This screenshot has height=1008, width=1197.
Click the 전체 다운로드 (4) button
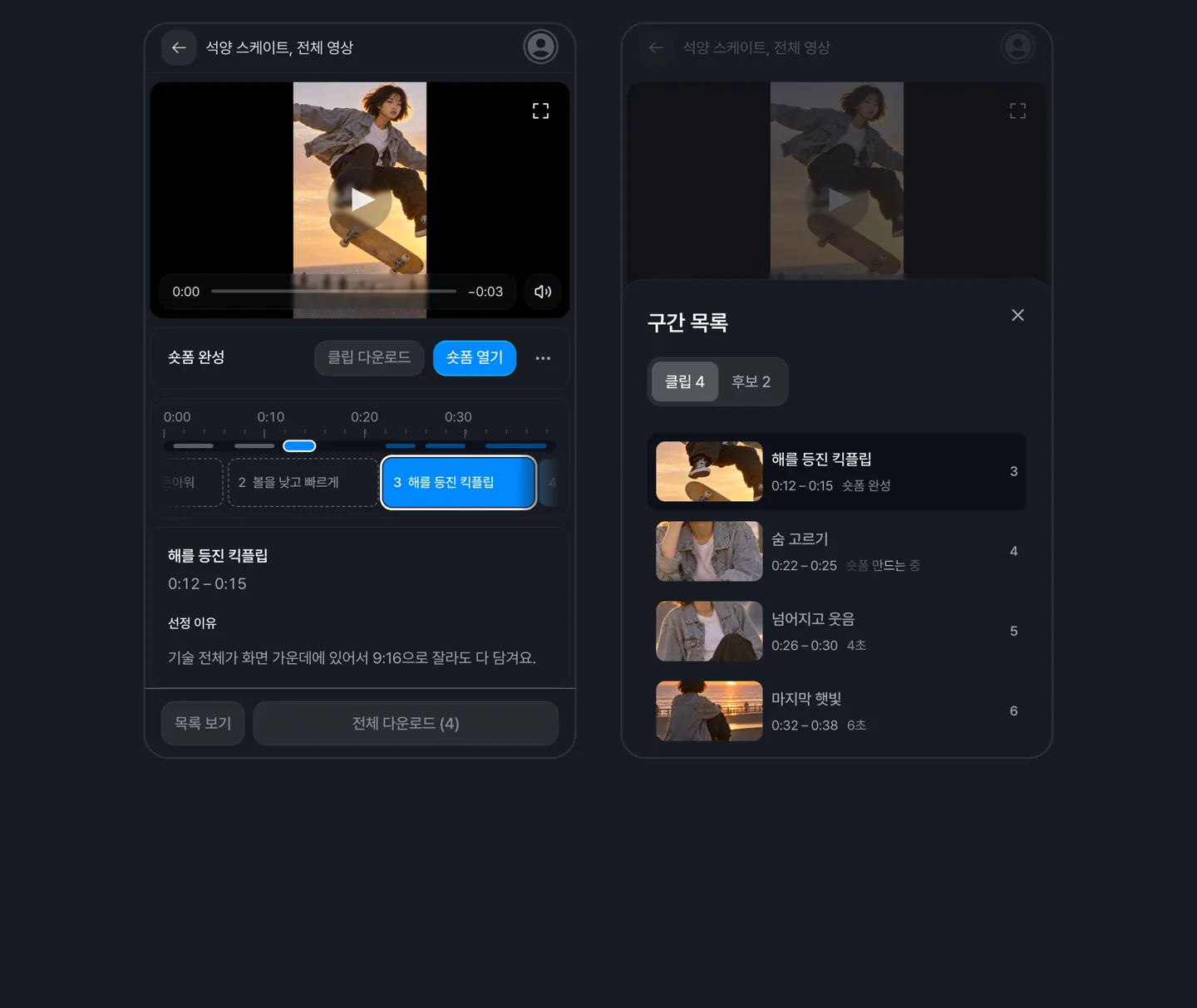click(x=406, y=723)
